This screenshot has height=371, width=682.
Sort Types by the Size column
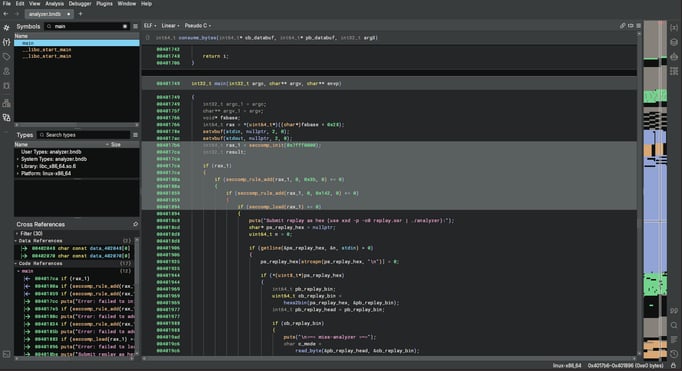115,144
